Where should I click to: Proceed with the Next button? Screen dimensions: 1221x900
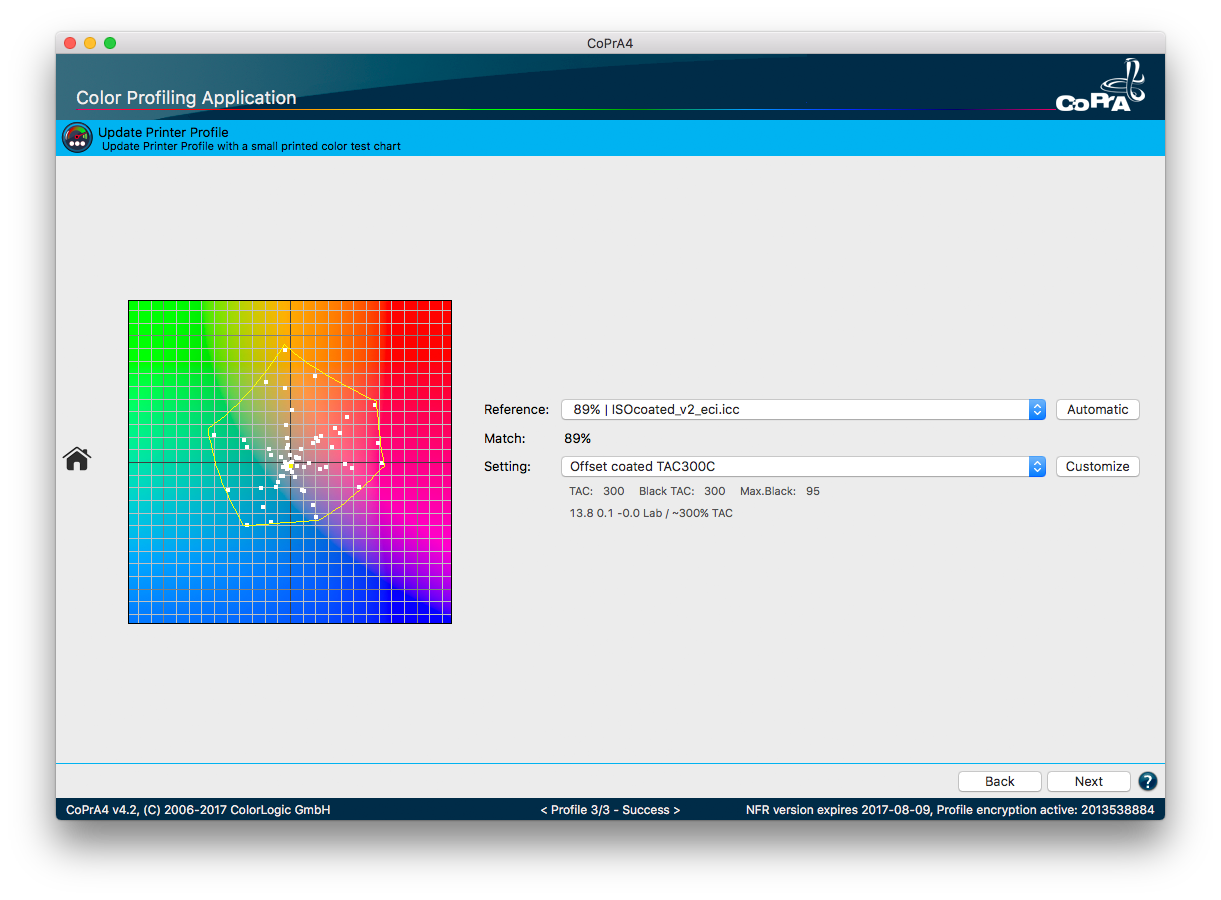tap(1089, 781)
